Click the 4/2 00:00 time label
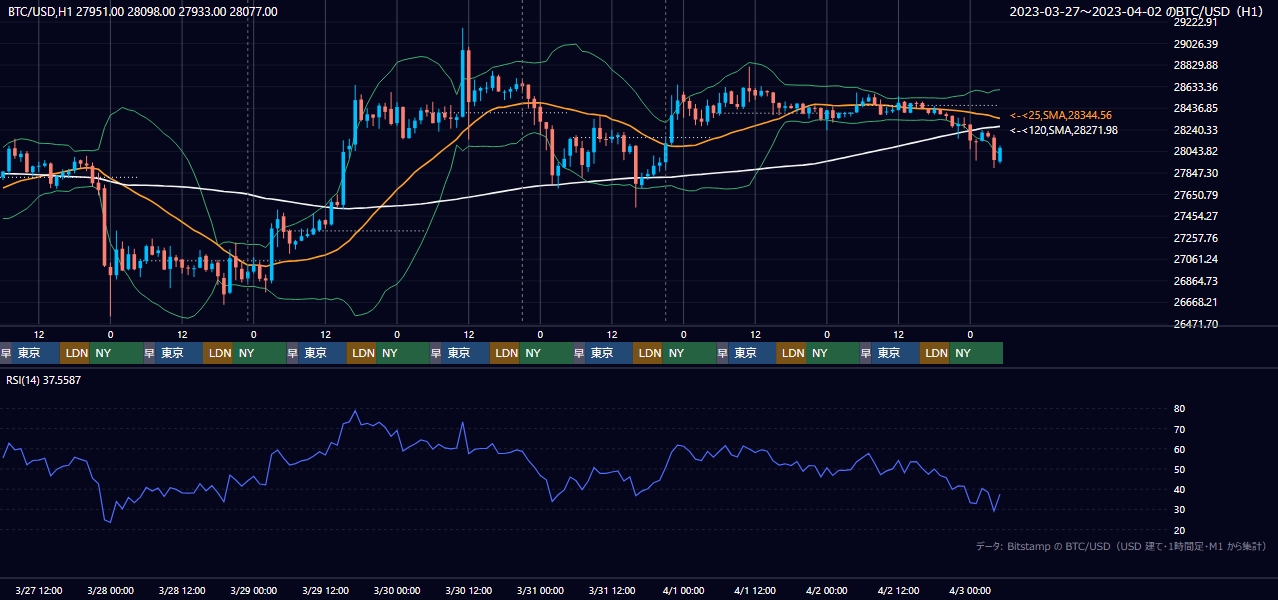The width and height of the screenshot is (1278, 600). coord(827,590)
